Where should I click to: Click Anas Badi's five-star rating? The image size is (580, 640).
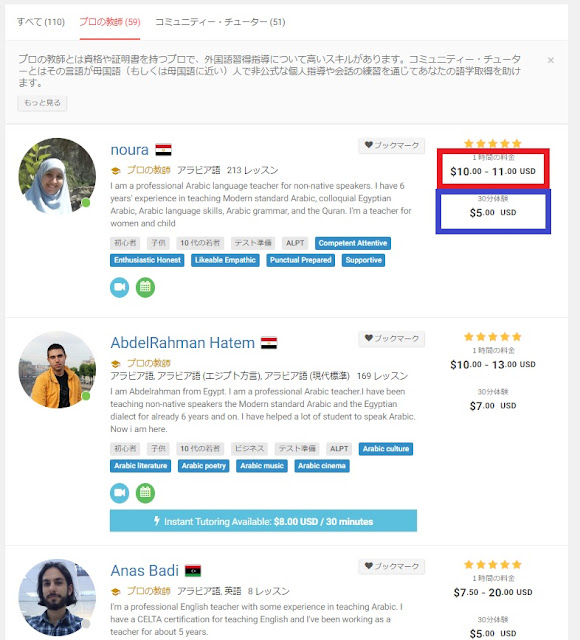(x=493, y=564)
